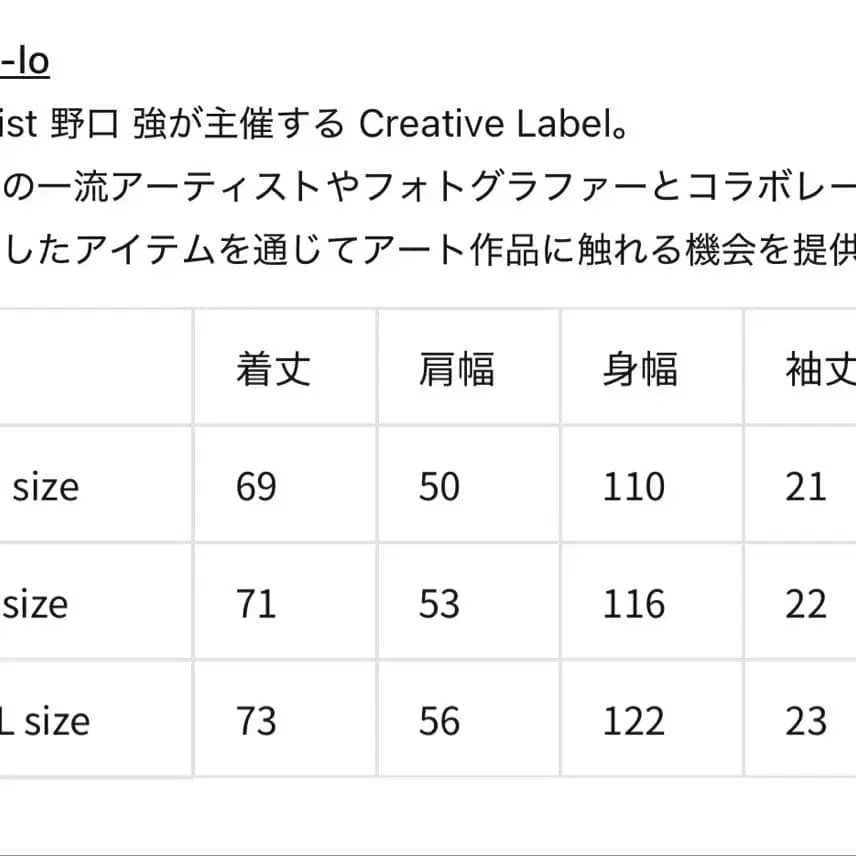Click the sleeve length value 23
Screen dimensions: 856x856
click(x=806, y=721)
